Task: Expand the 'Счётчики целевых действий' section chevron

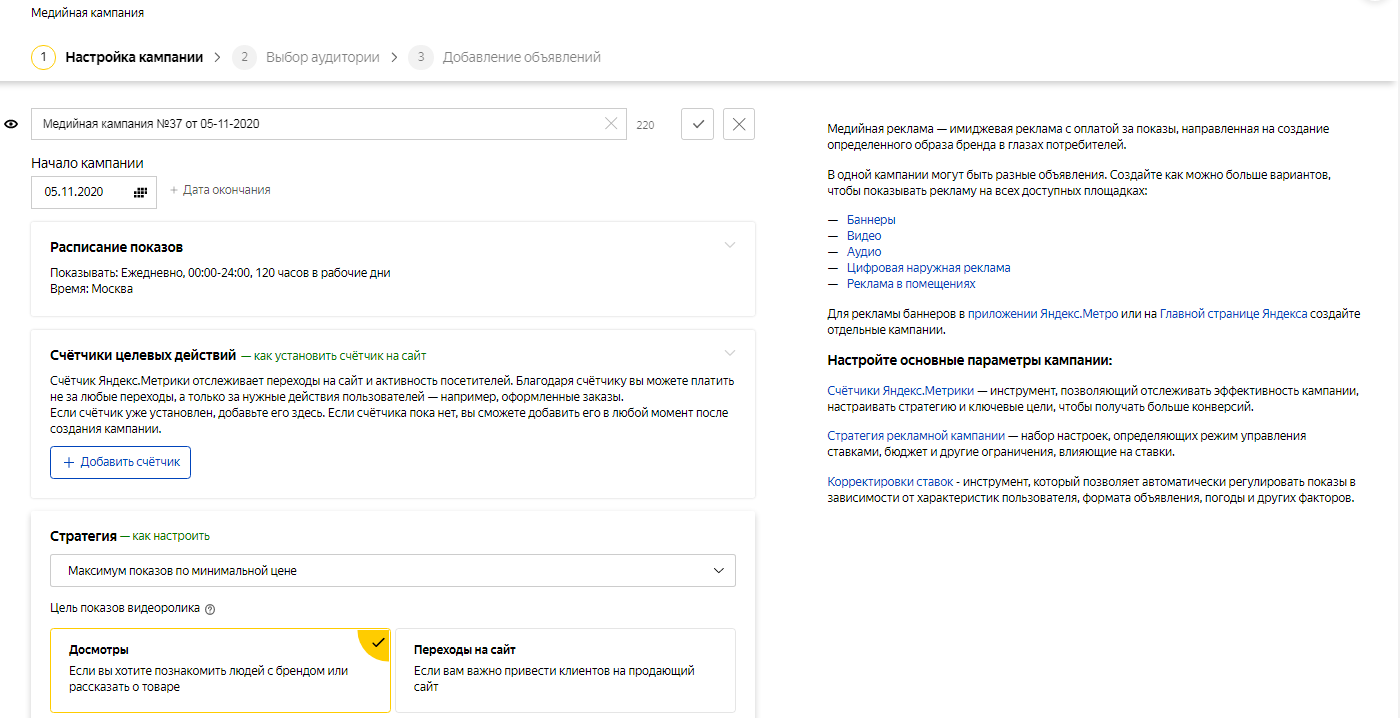Action: point(730,353)
